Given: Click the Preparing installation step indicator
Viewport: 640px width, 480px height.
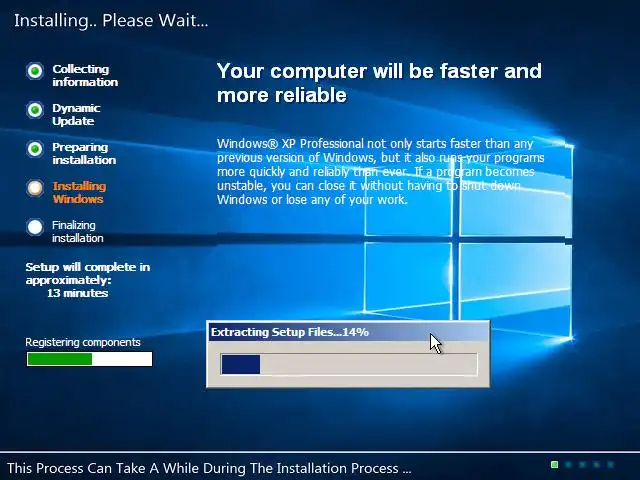Looking at the screenshot, I should (x=35, y=149).
